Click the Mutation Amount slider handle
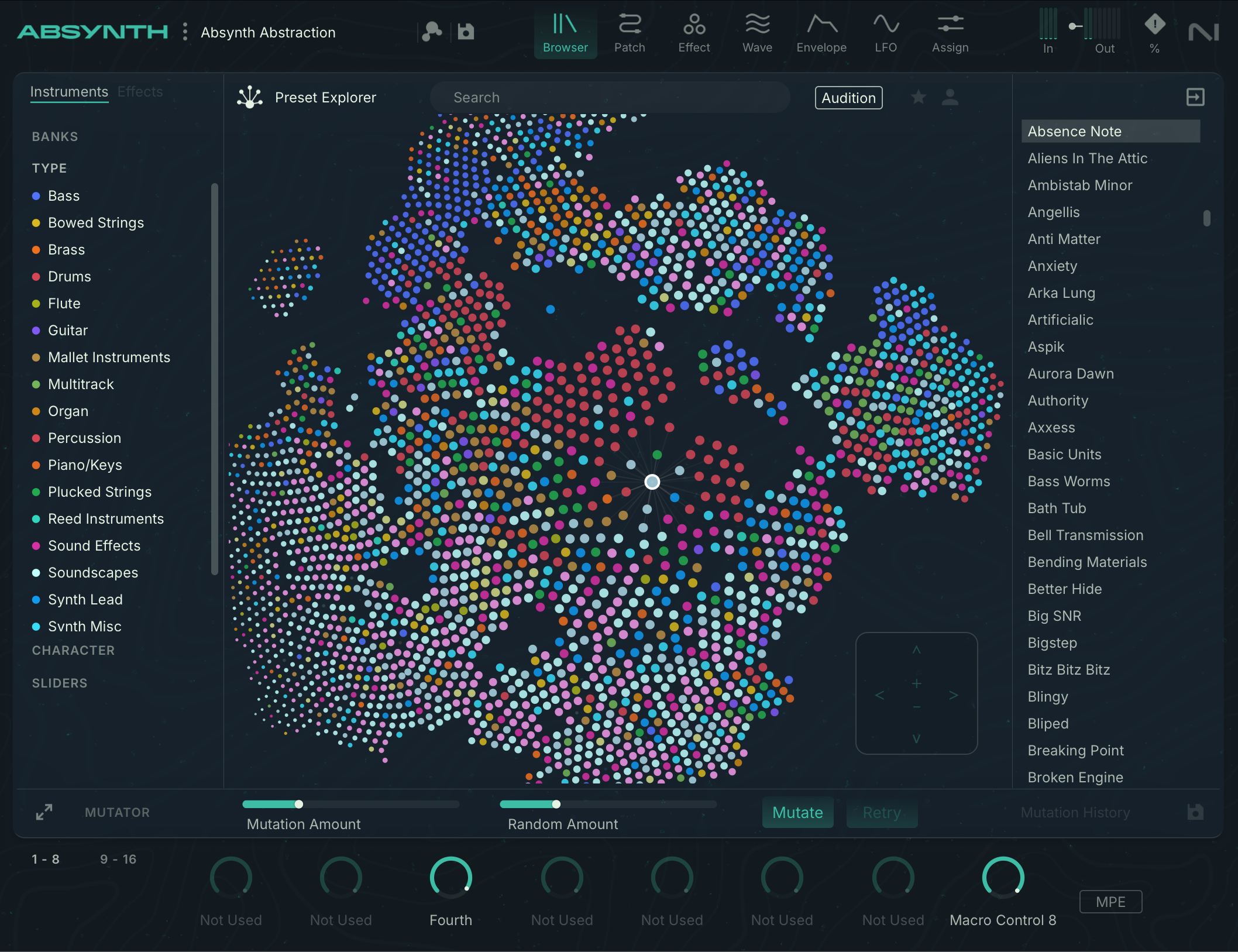The width and height of the screenshot is (1238, 952). click(x=299, y=804)
